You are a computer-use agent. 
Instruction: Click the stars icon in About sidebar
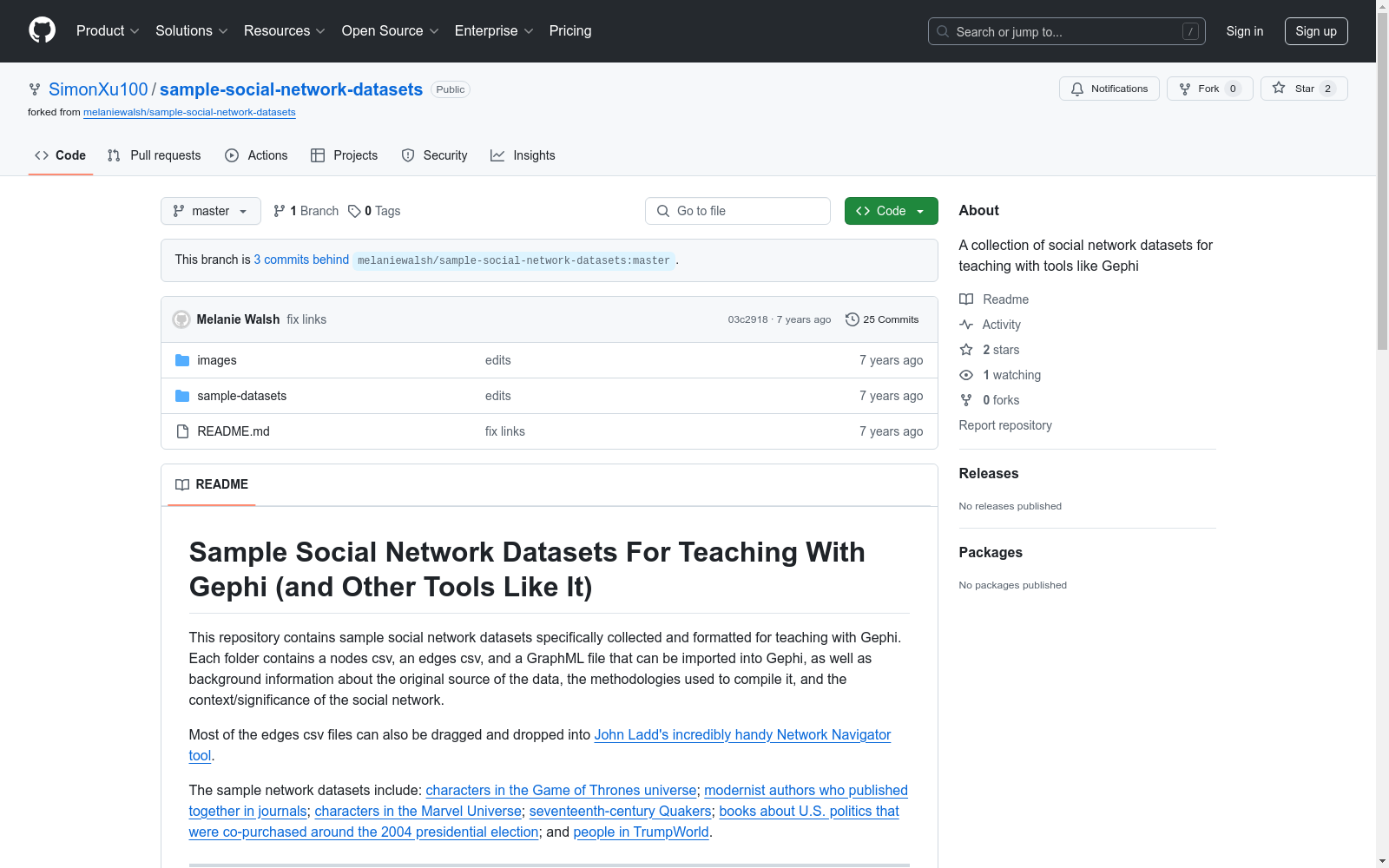click(x=966, y=350)
